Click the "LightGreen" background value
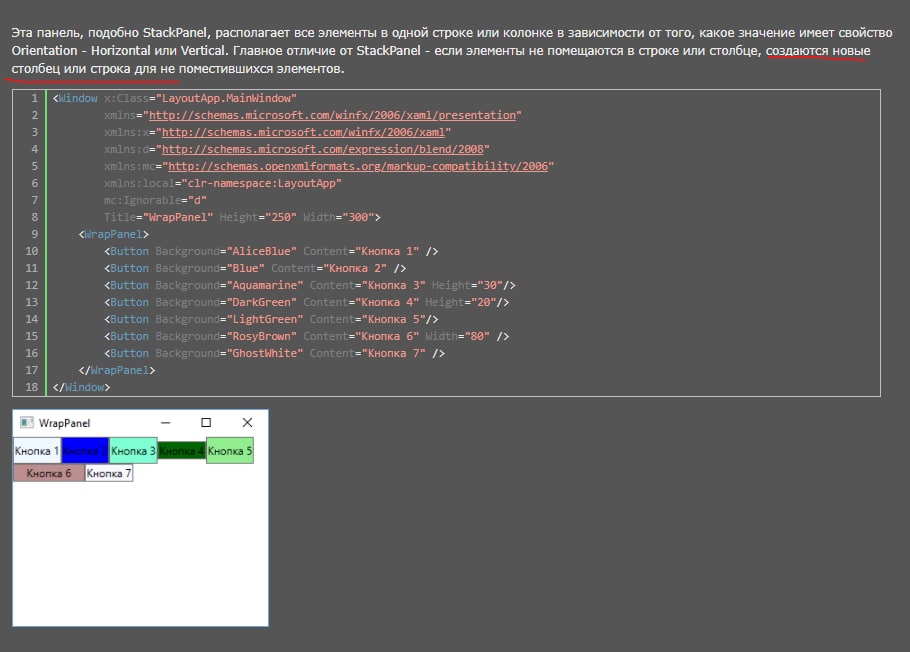The image size is (910, 652). tap(265, 319)
